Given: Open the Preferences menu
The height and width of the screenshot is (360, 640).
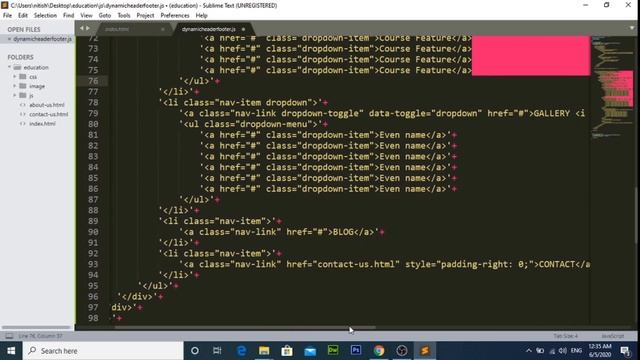Looking at the screenshot, I should 175,16.
